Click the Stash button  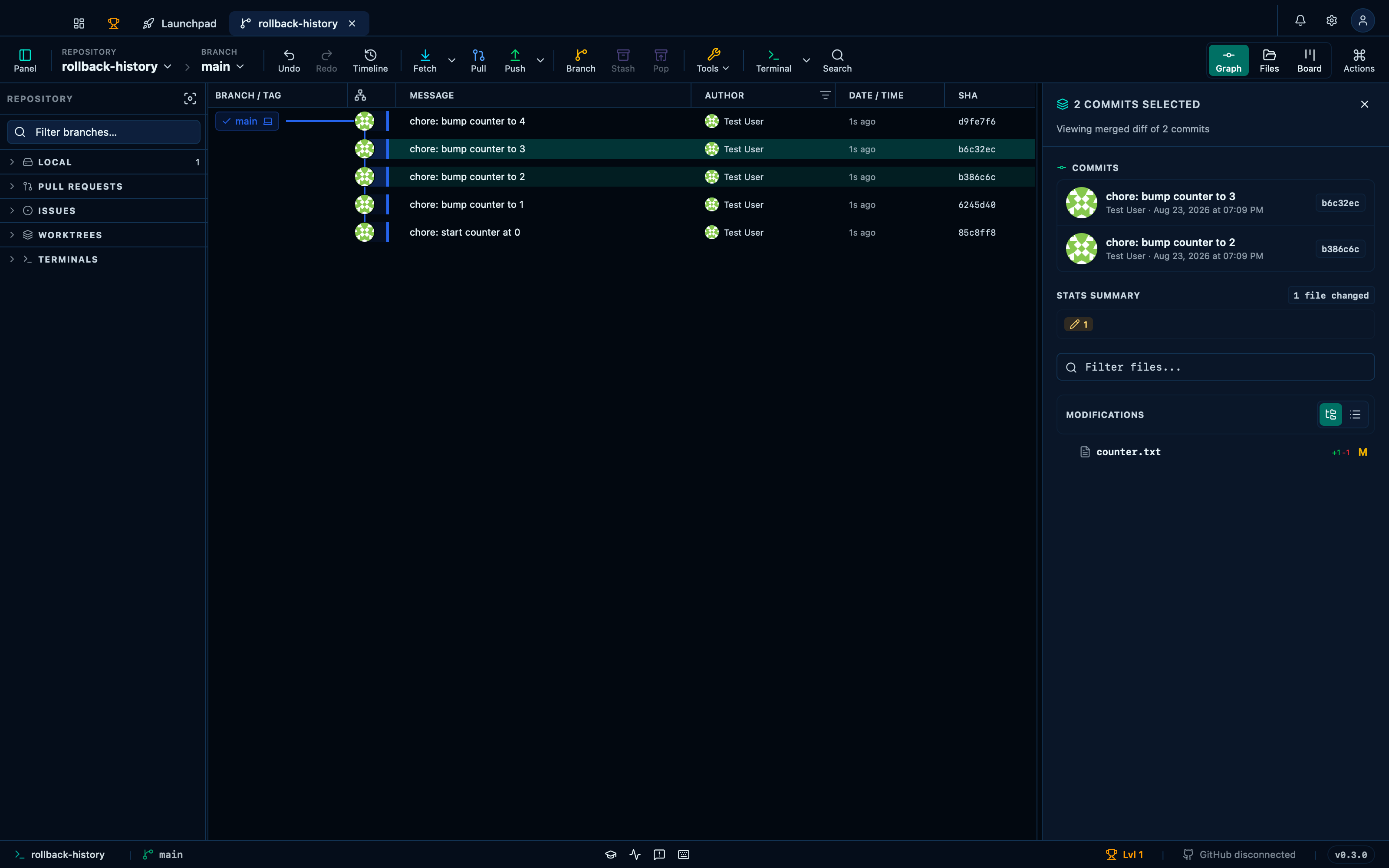[x=623, y=60]
